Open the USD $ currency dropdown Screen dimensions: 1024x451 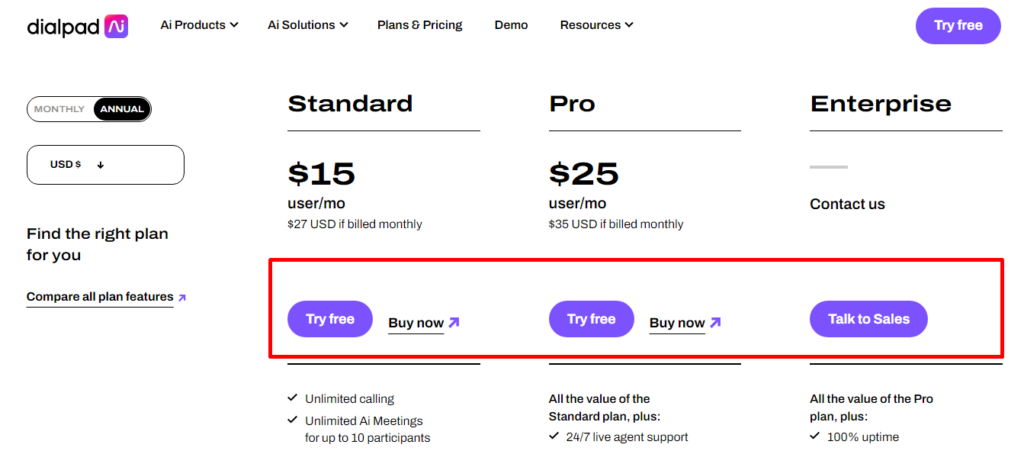pos(105,164)
